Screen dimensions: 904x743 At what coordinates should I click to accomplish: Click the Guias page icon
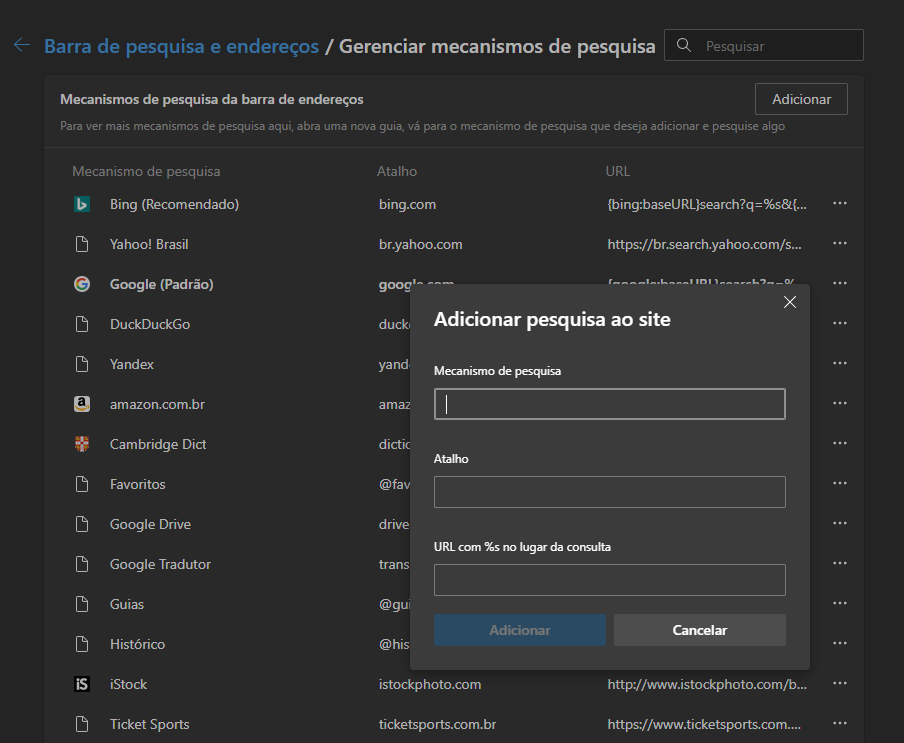tap(82, 604)
